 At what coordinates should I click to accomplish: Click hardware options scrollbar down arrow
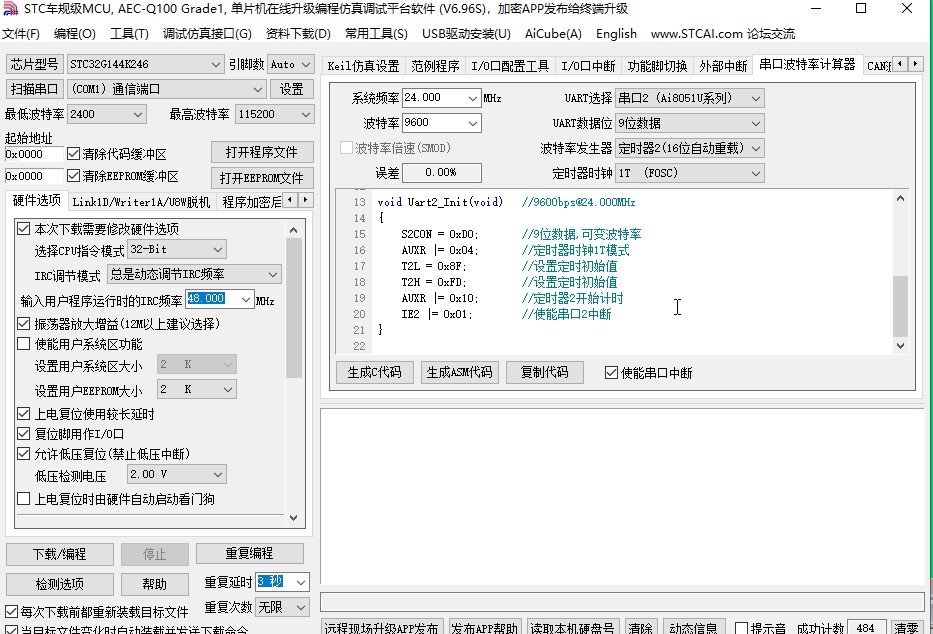[x=293, y=517]
